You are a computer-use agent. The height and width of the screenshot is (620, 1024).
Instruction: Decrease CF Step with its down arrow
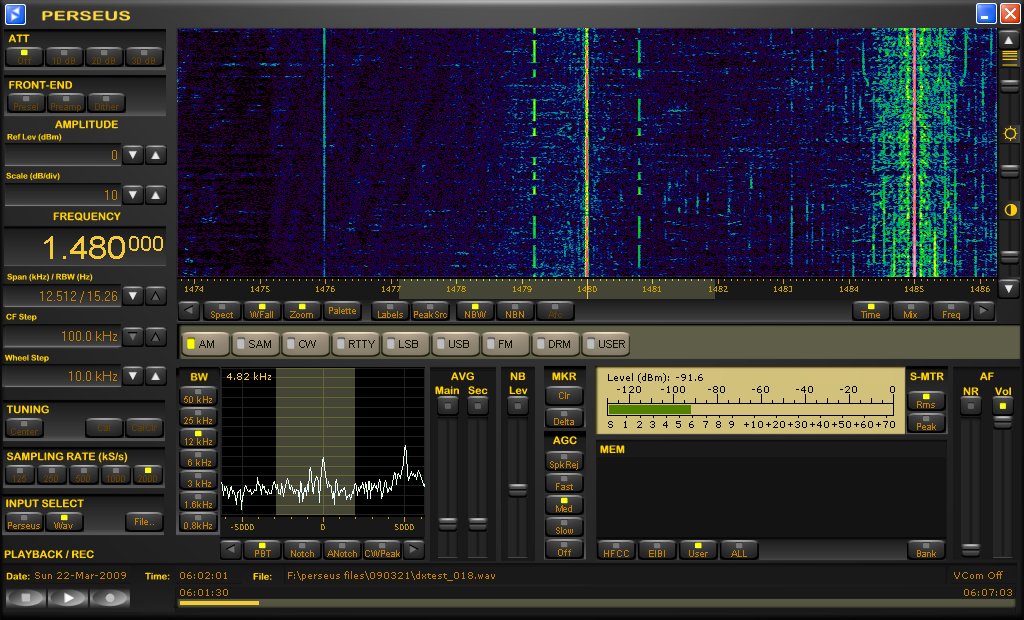(133, 336)
